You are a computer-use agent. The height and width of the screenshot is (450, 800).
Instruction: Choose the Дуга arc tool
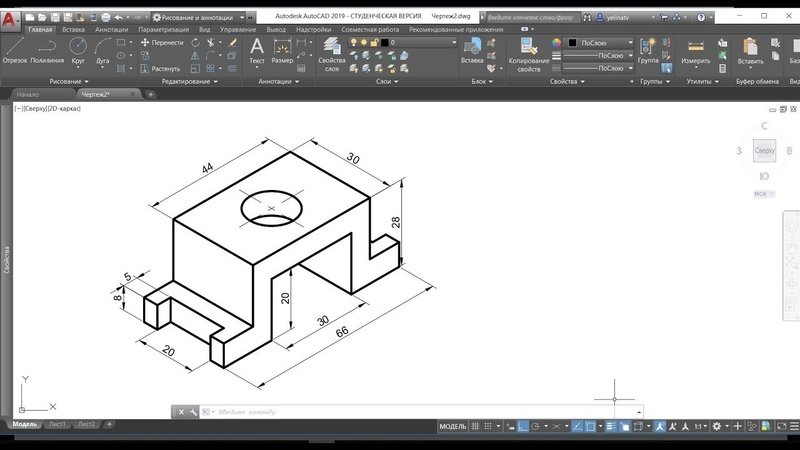[x=103, y=50]
